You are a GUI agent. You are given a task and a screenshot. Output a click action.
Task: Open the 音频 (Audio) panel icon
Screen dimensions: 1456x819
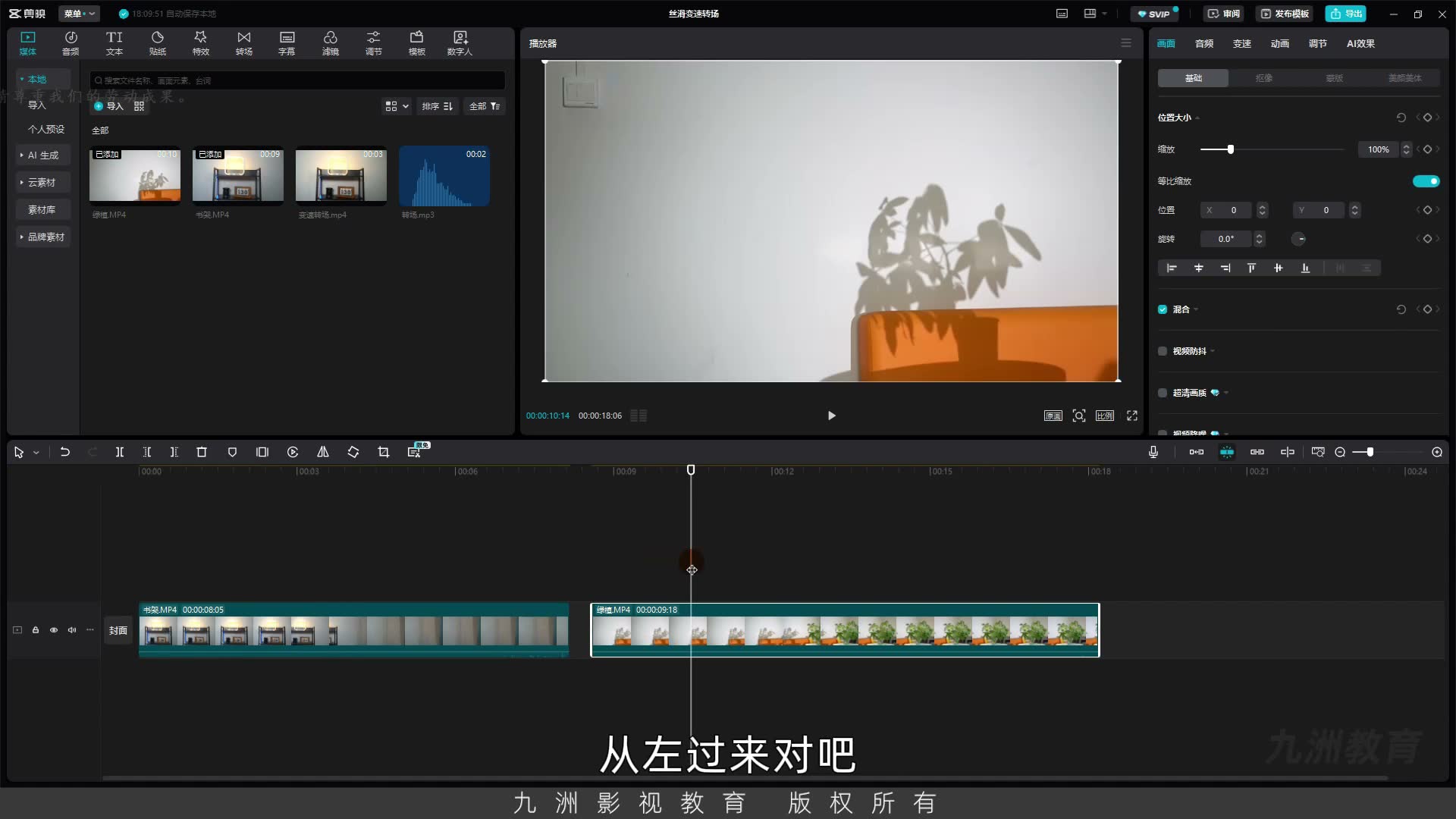click(x=71, y=43)
